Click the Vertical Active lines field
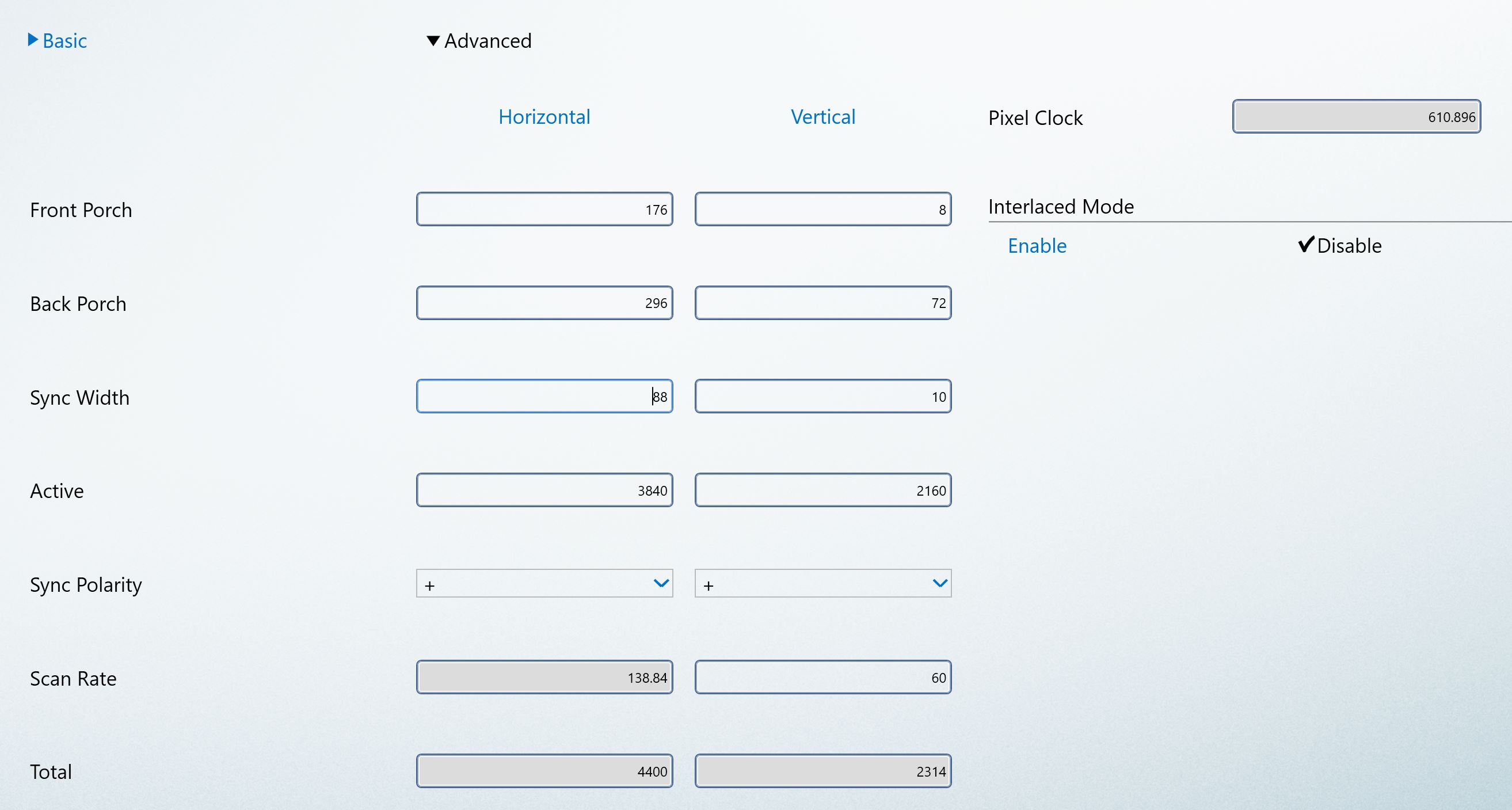Image resolution: width=1512 pixels, height=810 pixels. (x=822, y=490)
